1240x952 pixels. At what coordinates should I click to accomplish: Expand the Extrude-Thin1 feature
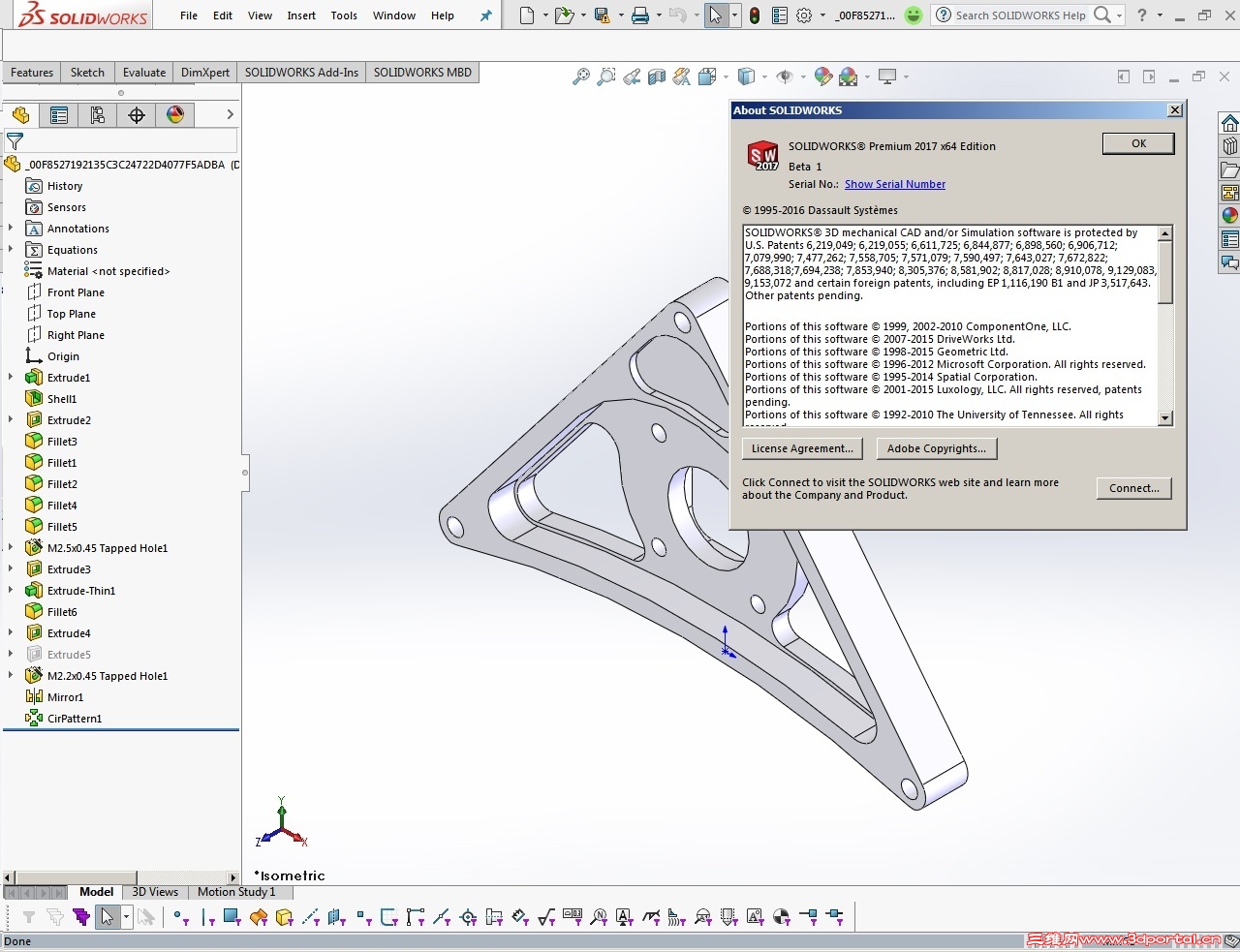coord(11,591)
